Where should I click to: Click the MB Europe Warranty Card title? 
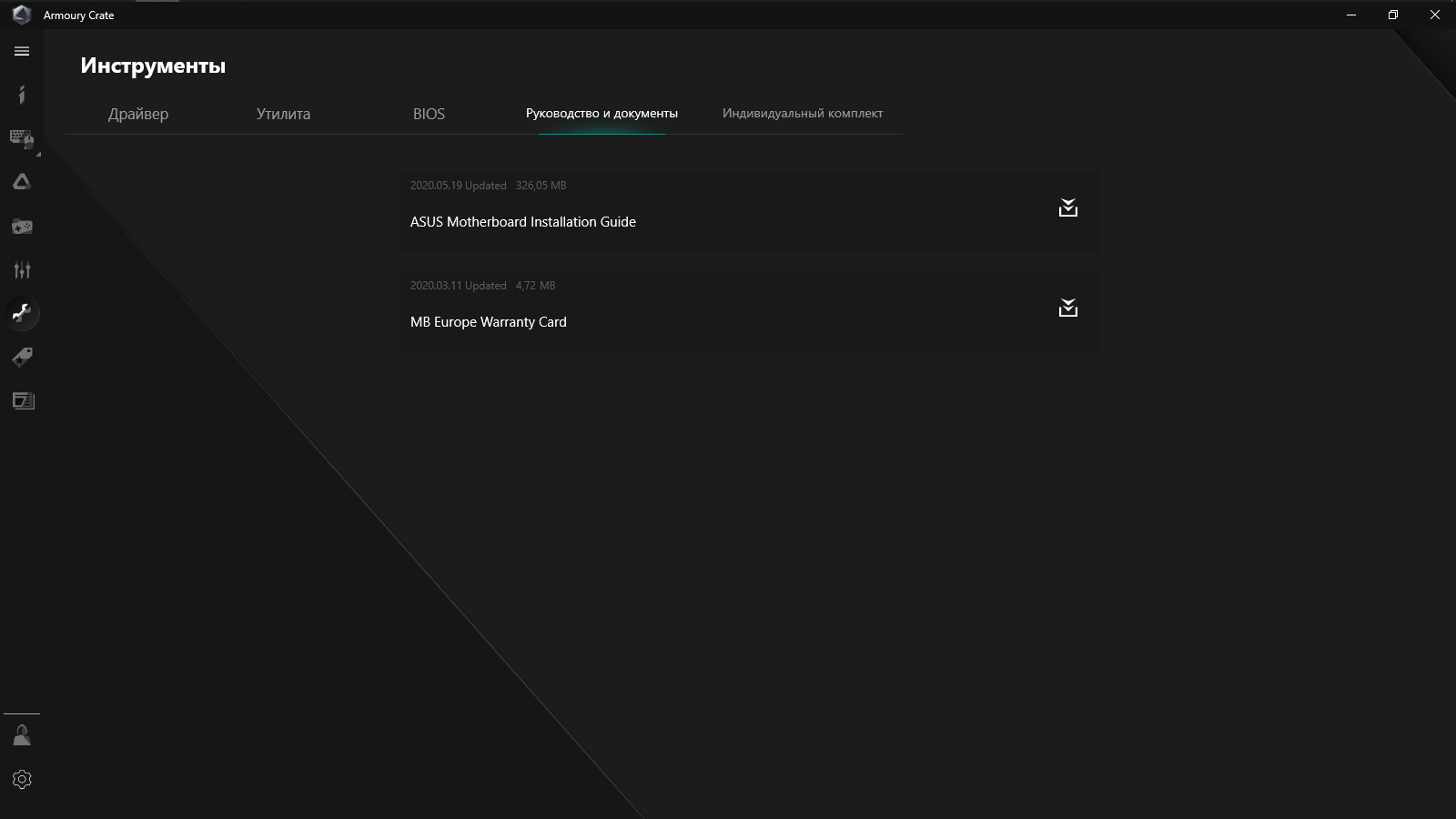[x=489, y=322]
